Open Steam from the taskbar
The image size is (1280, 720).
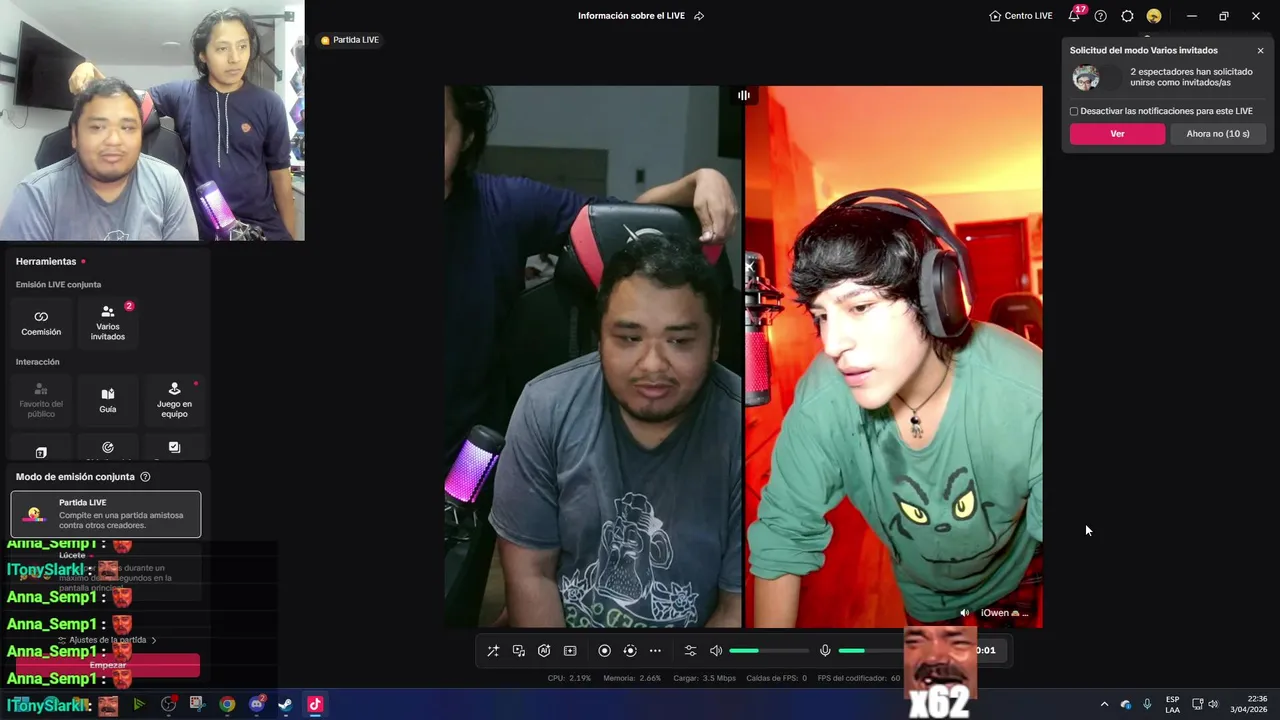(x=285, y=704)
